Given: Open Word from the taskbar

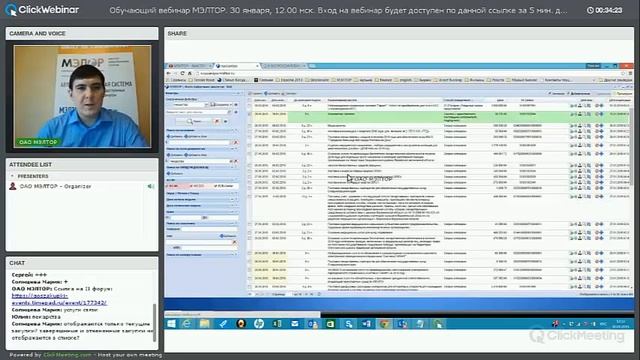Looking at the screenshot, I should [367, 324].
